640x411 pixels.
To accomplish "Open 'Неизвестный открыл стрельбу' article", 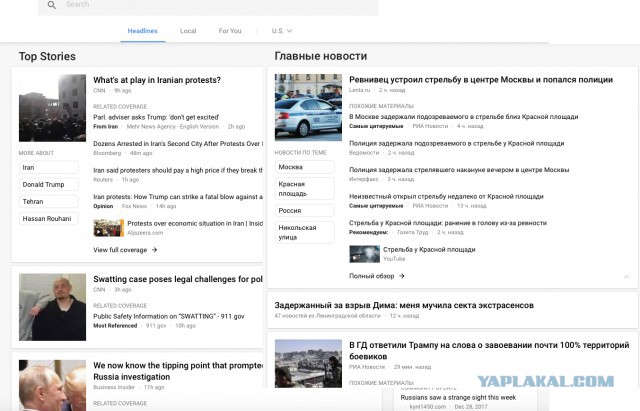I will pyautogui.click(x=446, y=196).
